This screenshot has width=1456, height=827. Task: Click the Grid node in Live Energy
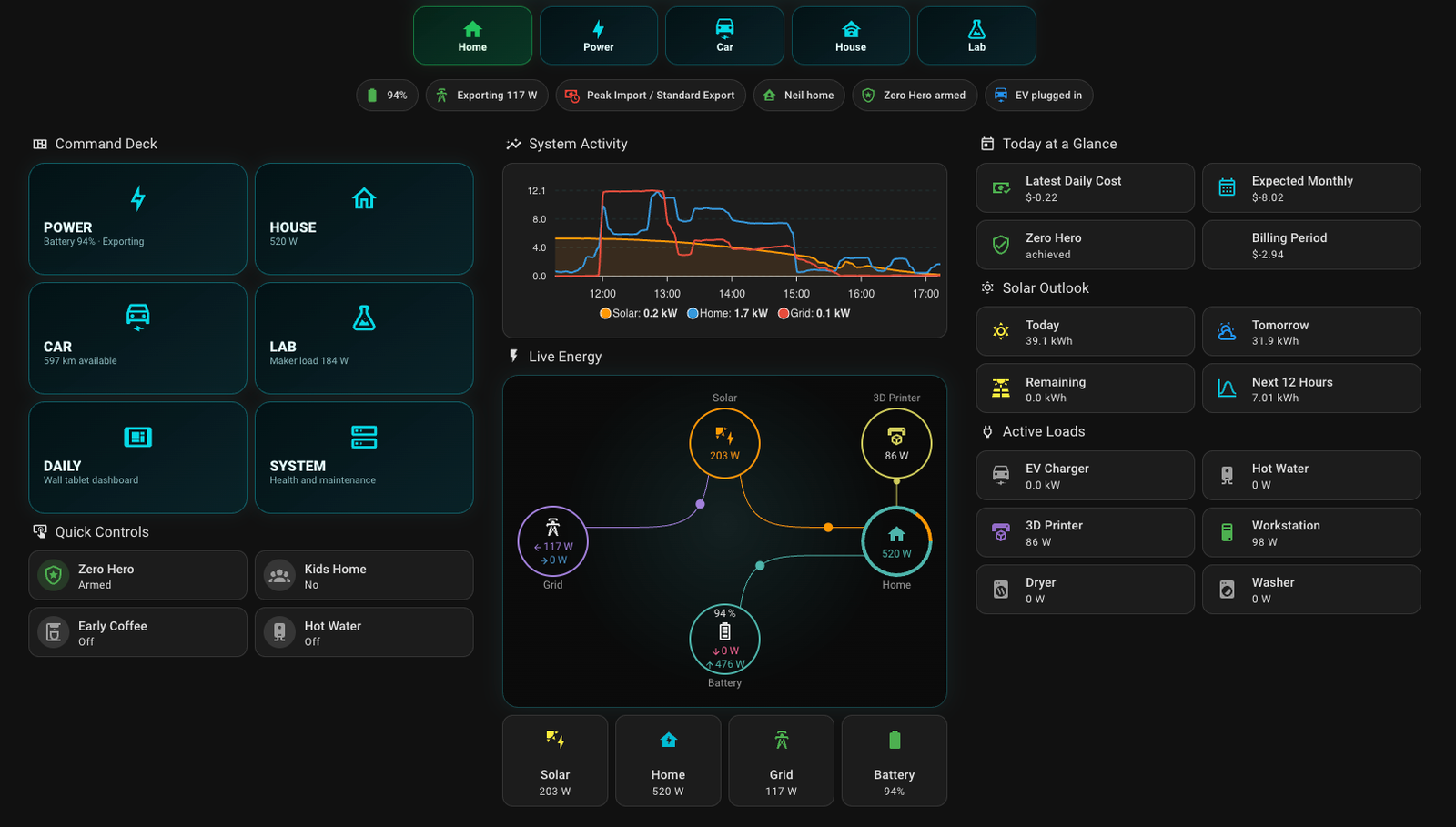(552, 541)
